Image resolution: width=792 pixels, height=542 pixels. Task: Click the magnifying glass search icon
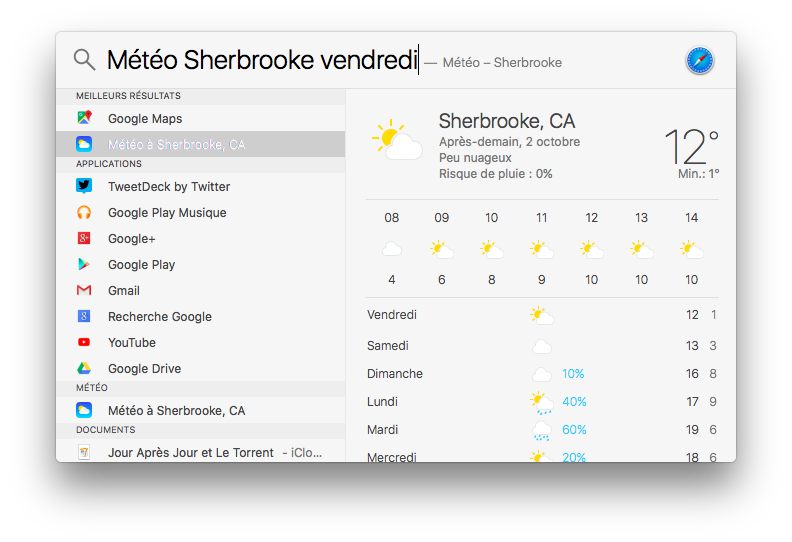tap(84, 60)
